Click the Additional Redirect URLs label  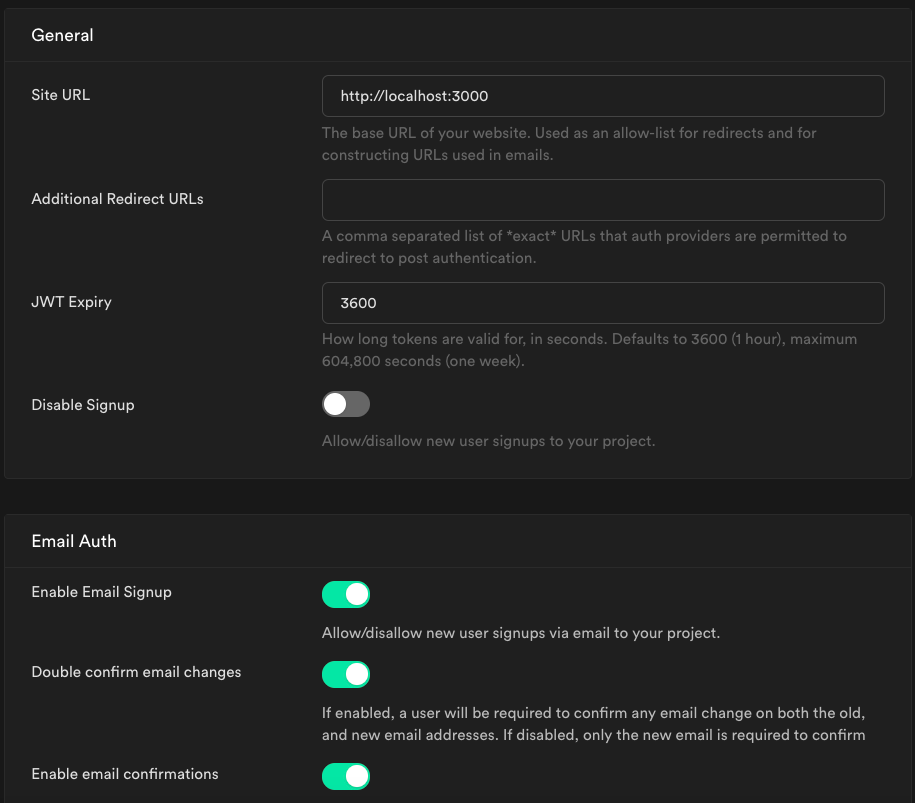coord(117,198)
